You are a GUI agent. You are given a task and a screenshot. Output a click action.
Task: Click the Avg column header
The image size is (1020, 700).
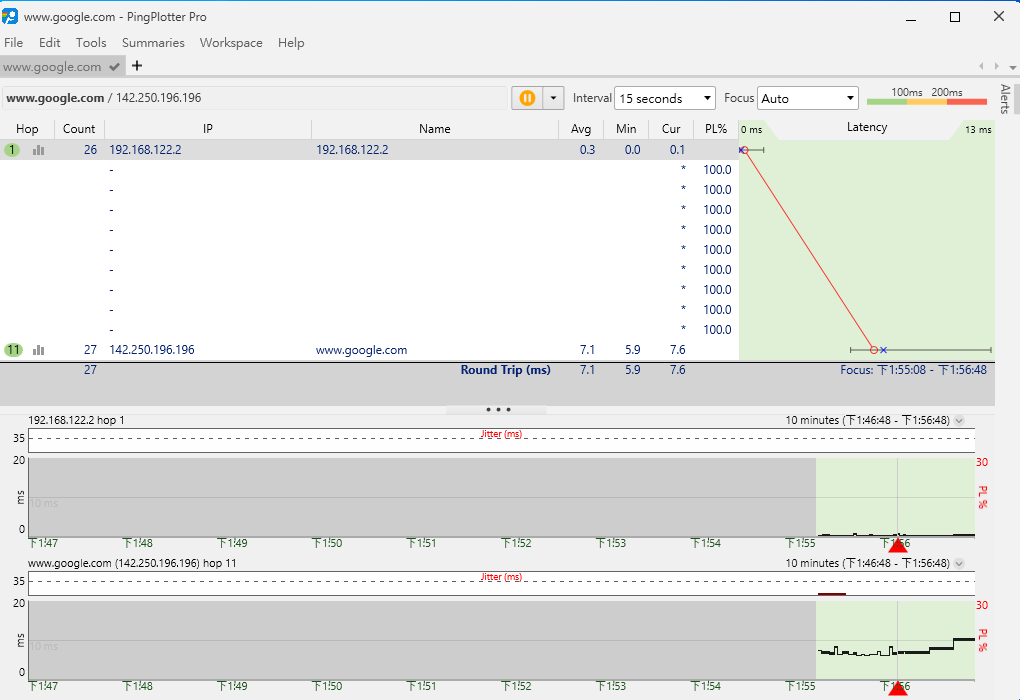581,129
